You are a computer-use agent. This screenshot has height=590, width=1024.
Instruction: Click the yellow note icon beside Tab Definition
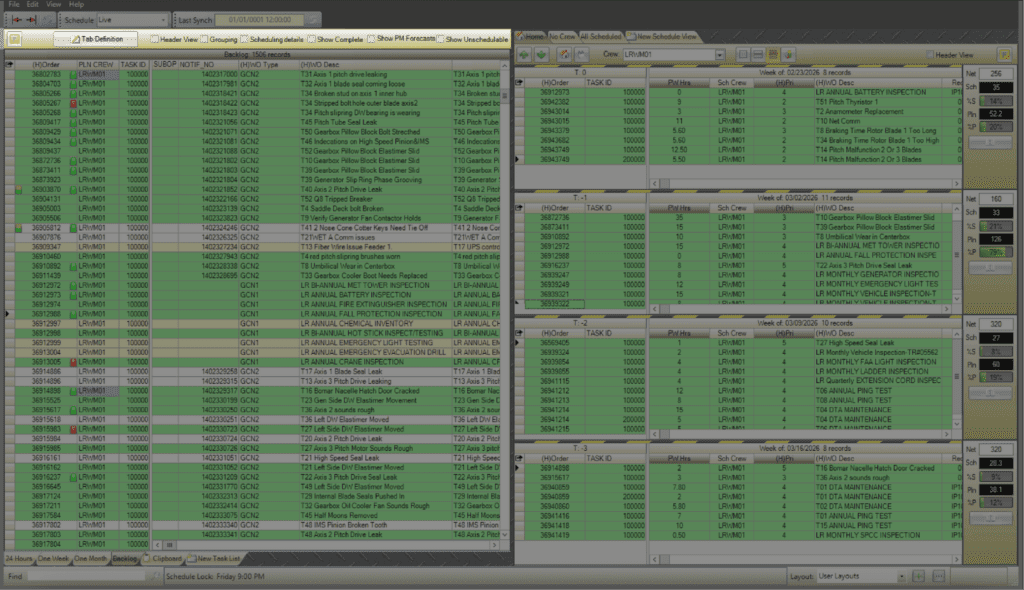[15, 38]
